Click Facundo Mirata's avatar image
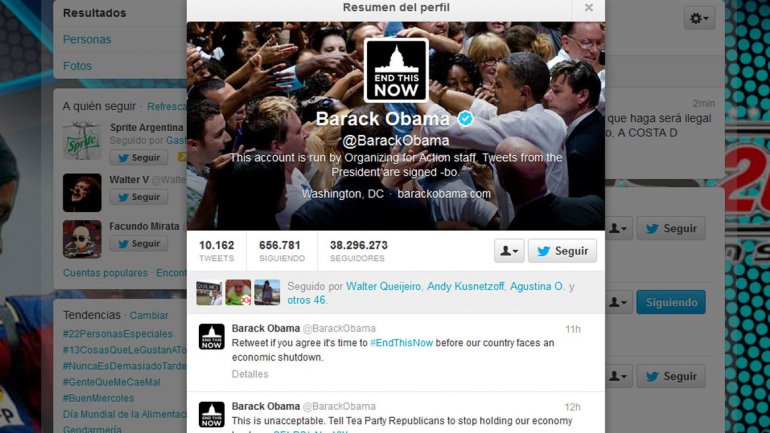Screen dimensions: 770x433 click(82, 240)
